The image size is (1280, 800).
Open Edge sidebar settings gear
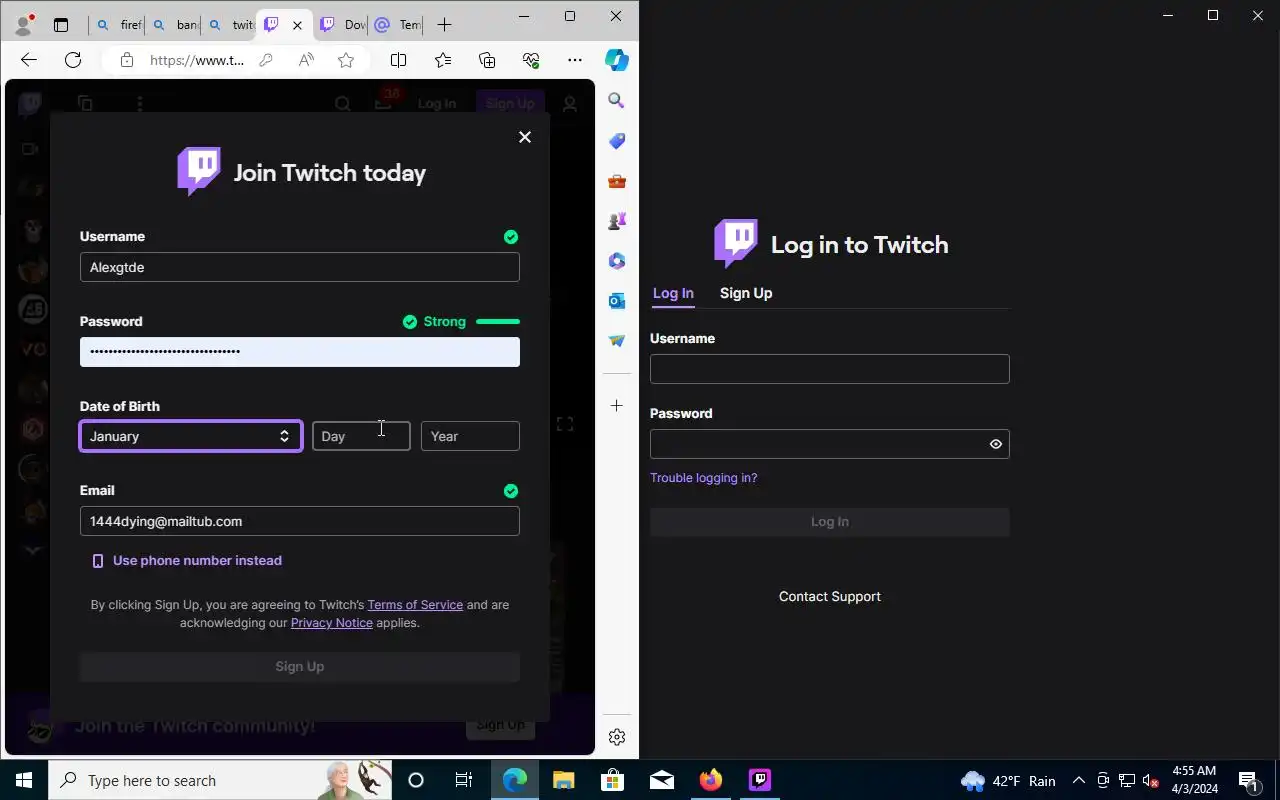[x=617, y=737]
